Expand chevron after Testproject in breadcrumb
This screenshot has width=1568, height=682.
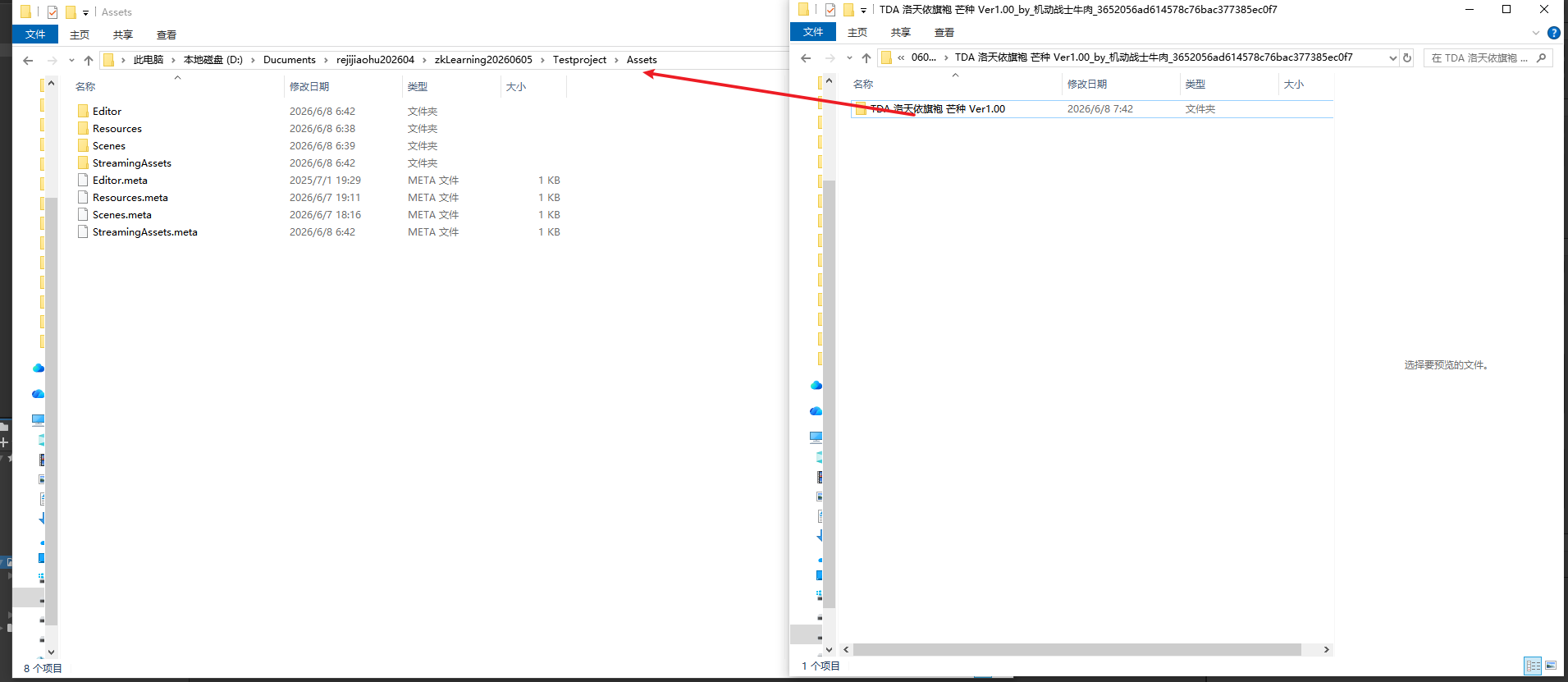coord(616,60)
